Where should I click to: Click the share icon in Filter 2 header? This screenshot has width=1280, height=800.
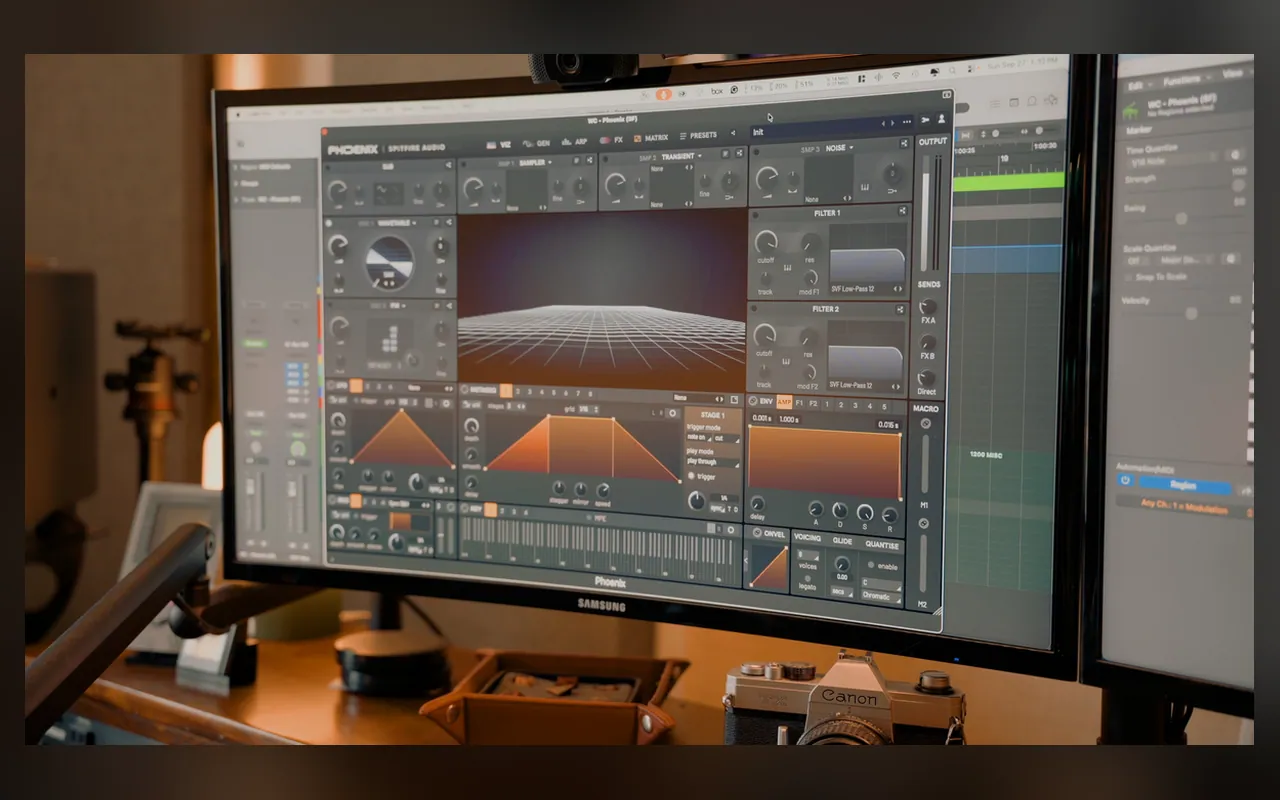tap(901, 309)
